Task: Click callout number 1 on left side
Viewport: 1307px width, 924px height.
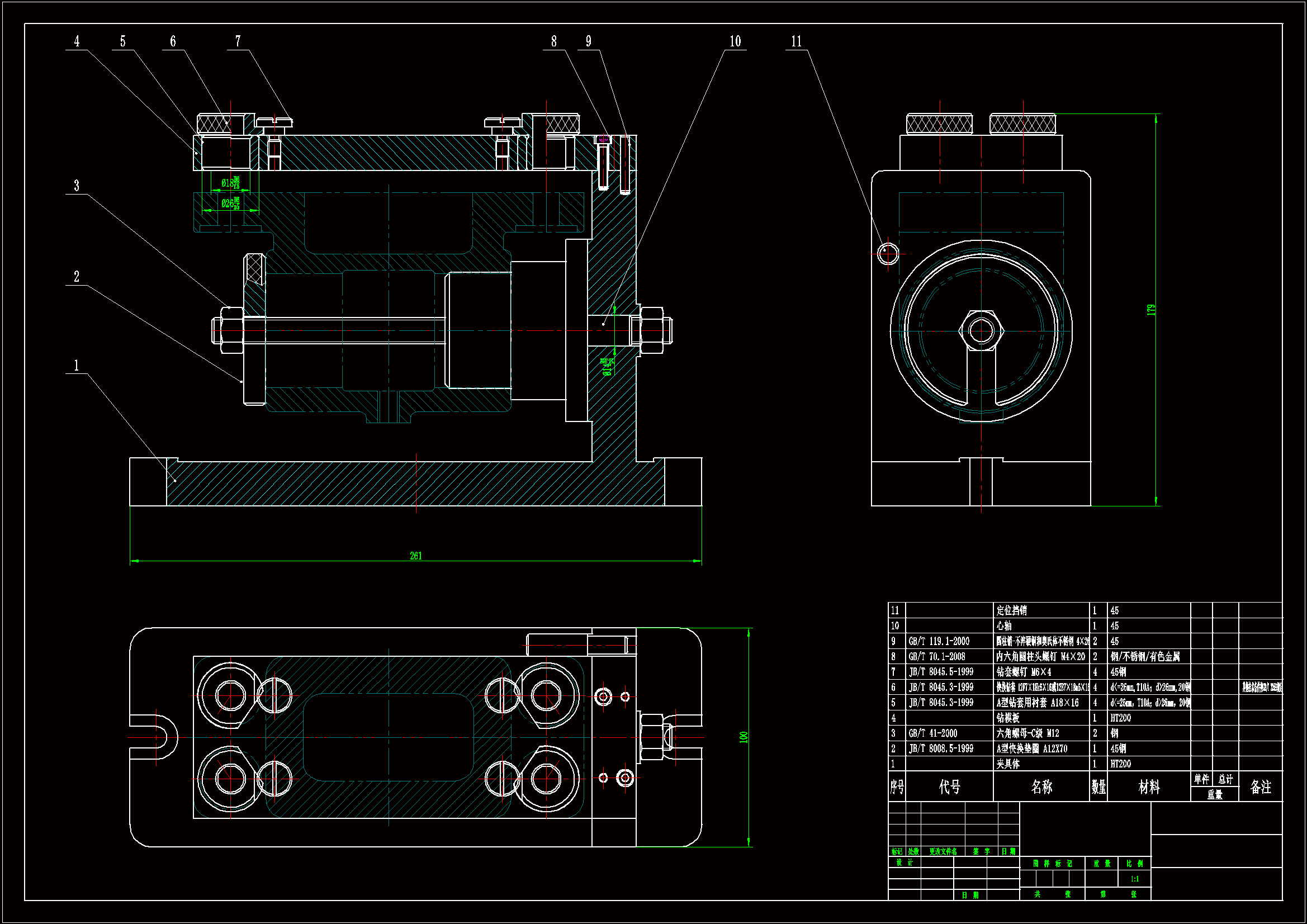Action: pyautogui.click(x=77, y=366)
